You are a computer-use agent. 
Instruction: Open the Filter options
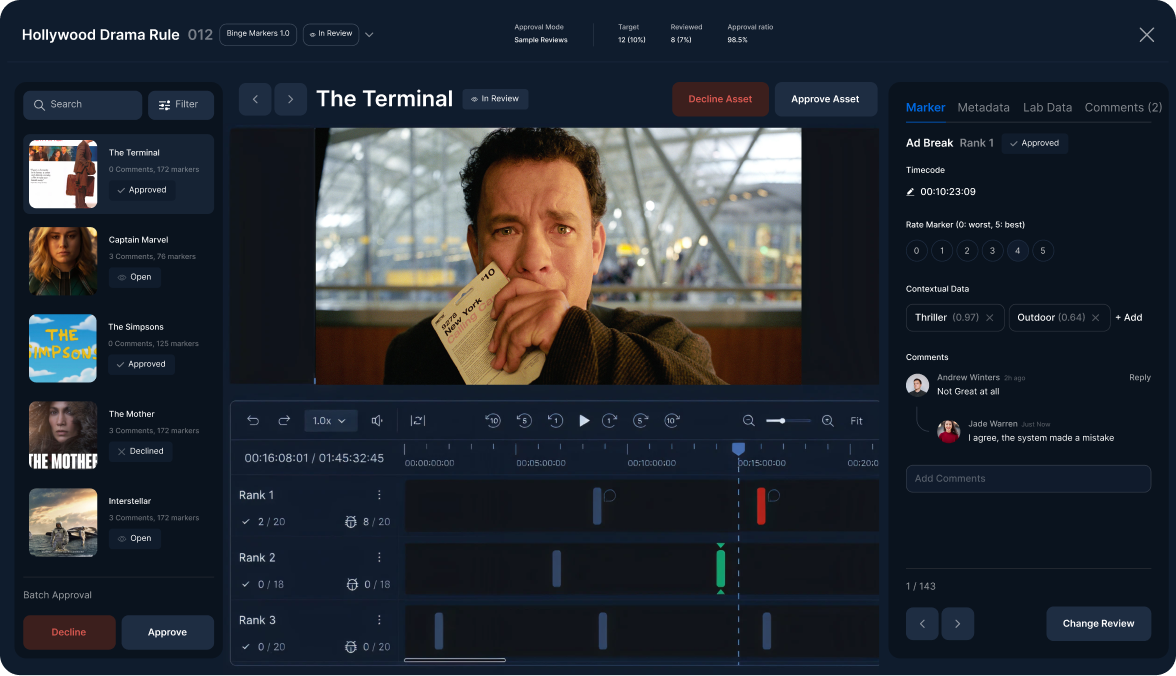(181, 105)
